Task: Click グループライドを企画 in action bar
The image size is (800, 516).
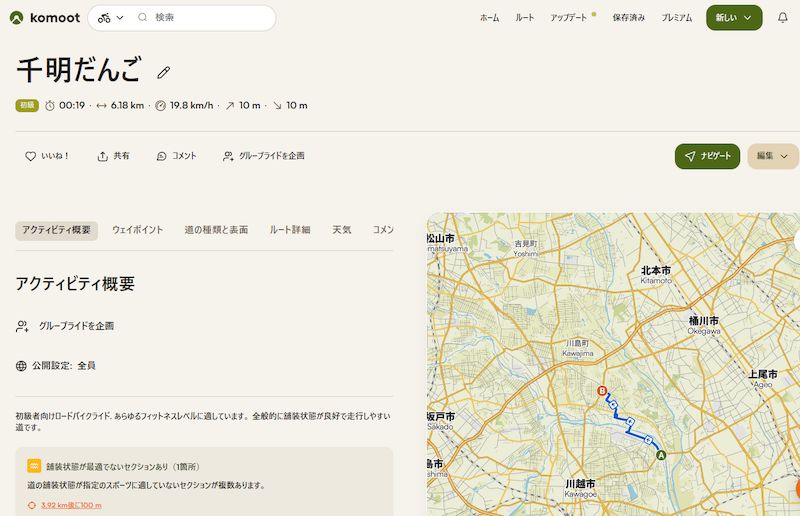Action: click(x=264, y=156)
